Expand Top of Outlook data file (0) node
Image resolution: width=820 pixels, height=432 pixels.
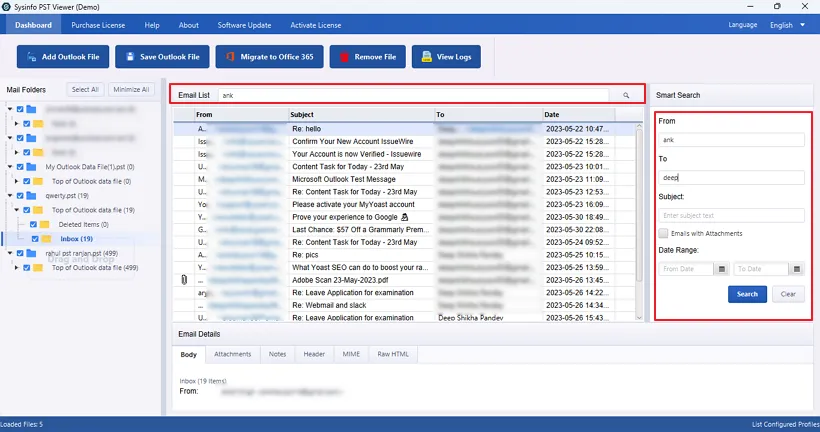coord(17,181)
